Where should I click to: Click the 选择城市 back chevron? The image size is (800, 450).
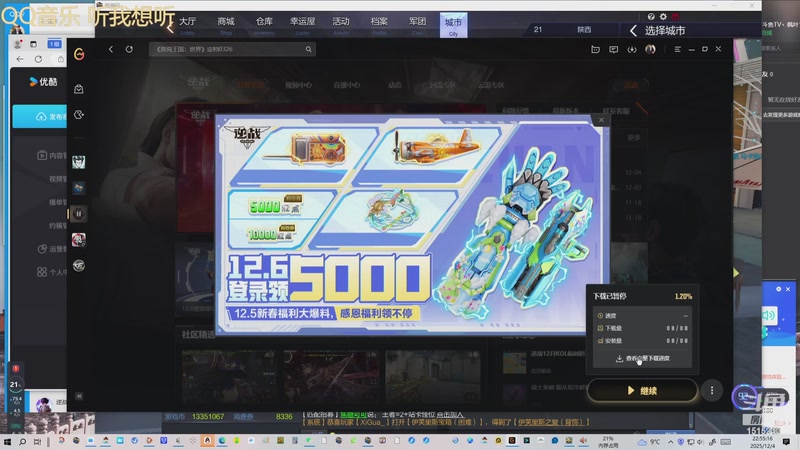coord(633,31)
